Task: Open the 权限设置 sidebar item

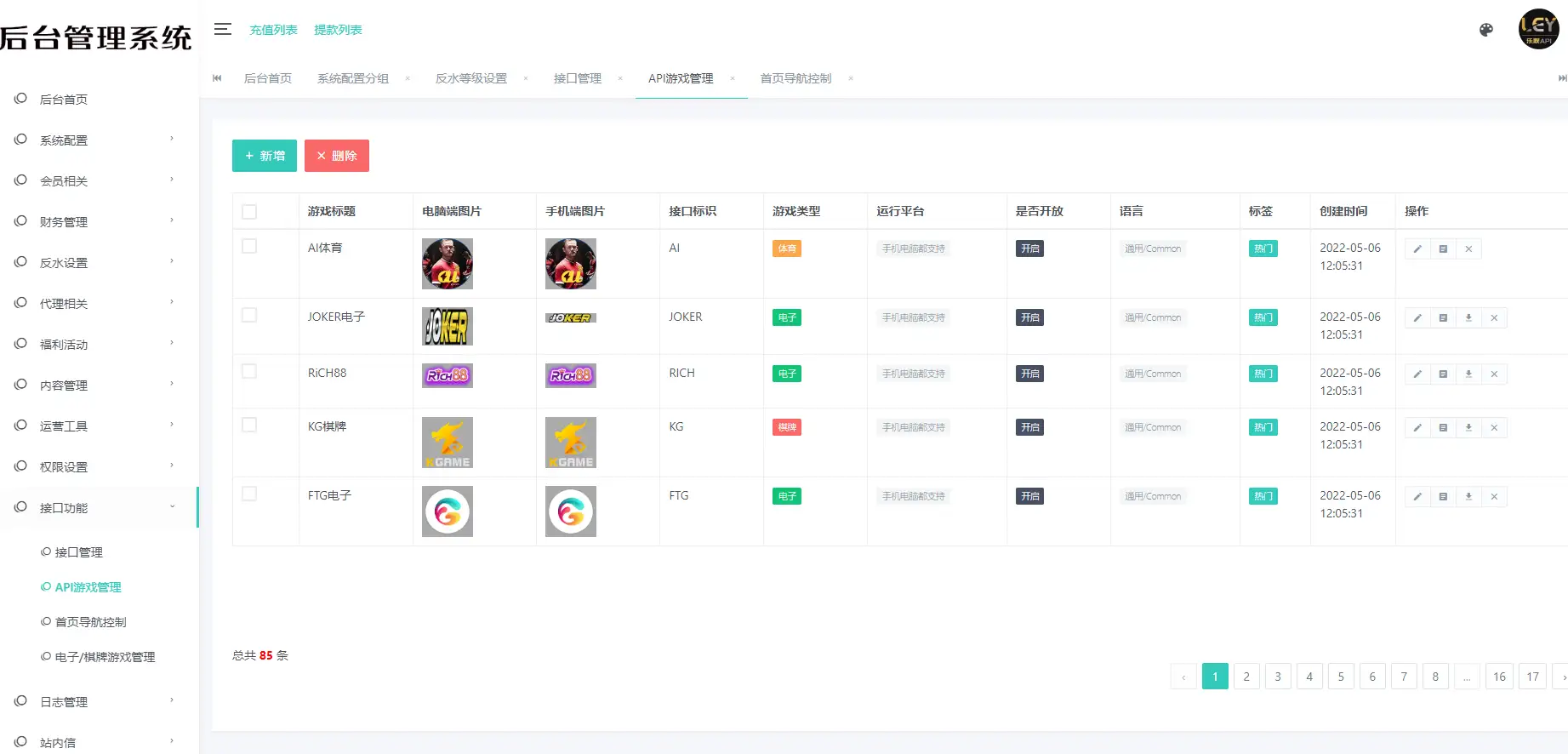Action: [x=99, y=466]
